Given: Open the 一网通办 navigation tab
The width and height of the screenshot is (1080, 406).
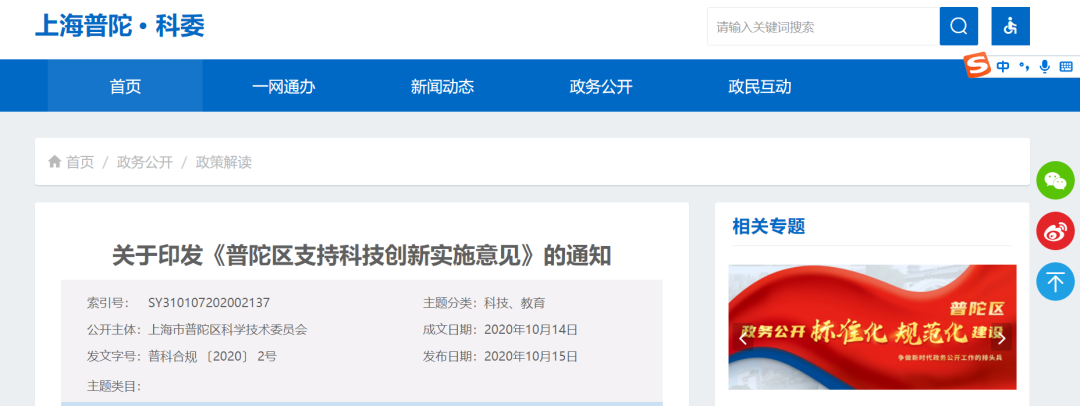Looking at the screenshot, I should tap(284, 86).
